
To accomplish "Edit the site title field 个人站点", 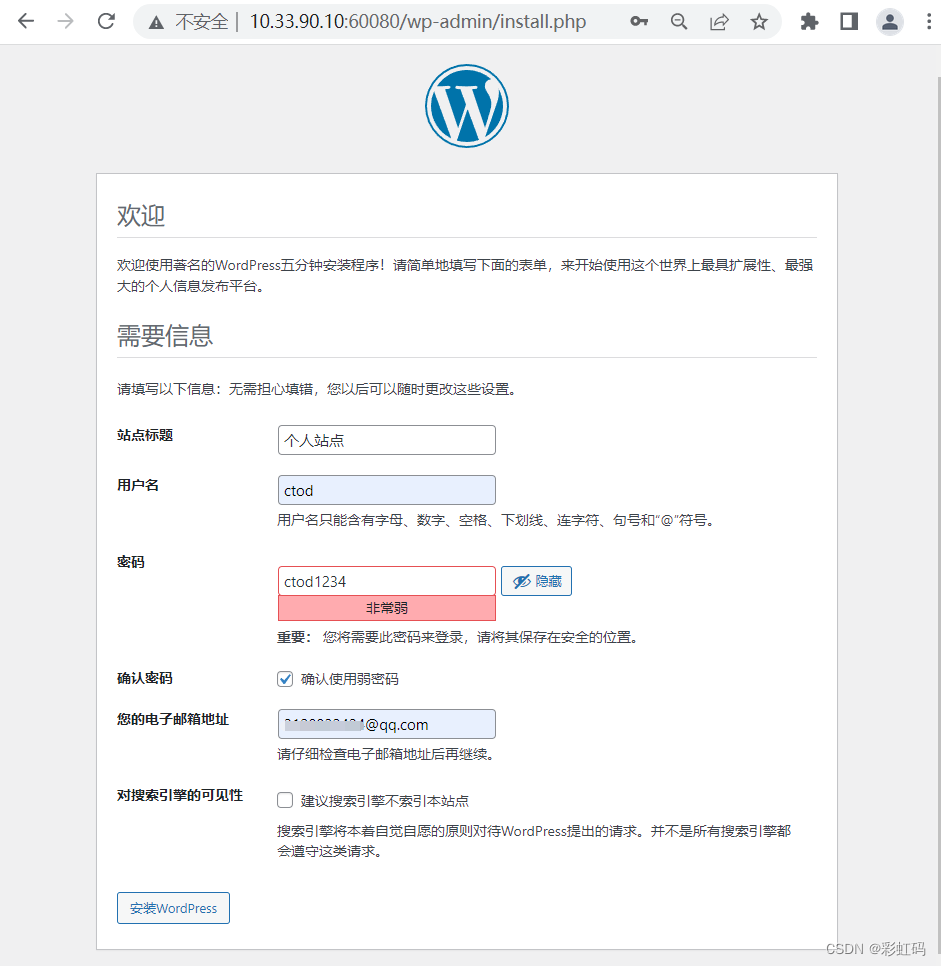I will coord(386,440).
